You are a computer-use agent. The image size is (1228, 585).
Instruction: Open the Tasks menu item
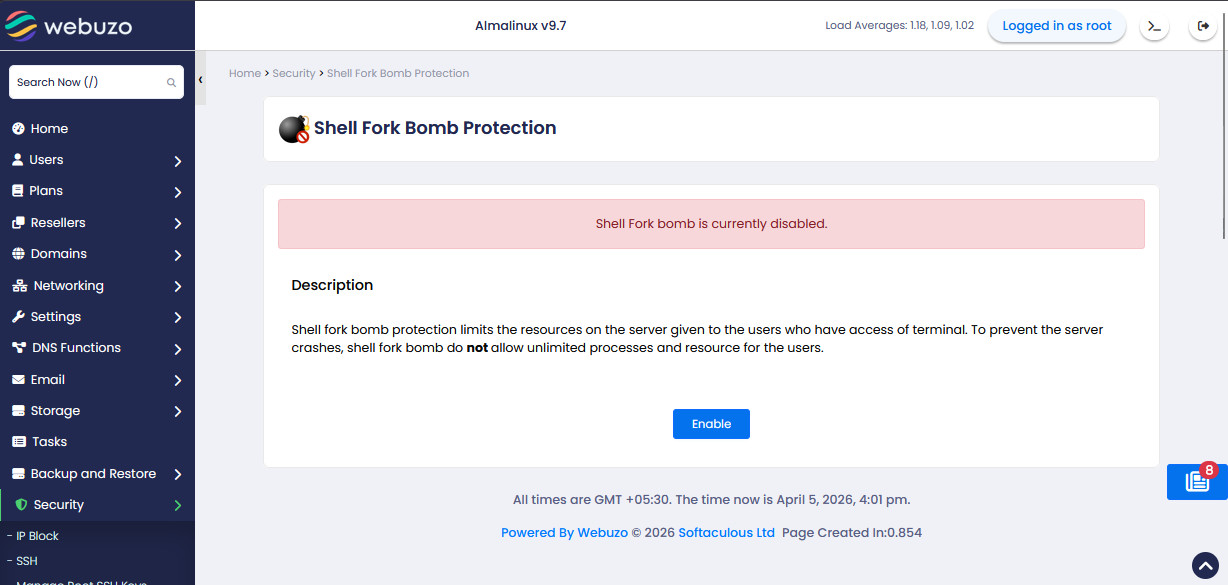49,442
